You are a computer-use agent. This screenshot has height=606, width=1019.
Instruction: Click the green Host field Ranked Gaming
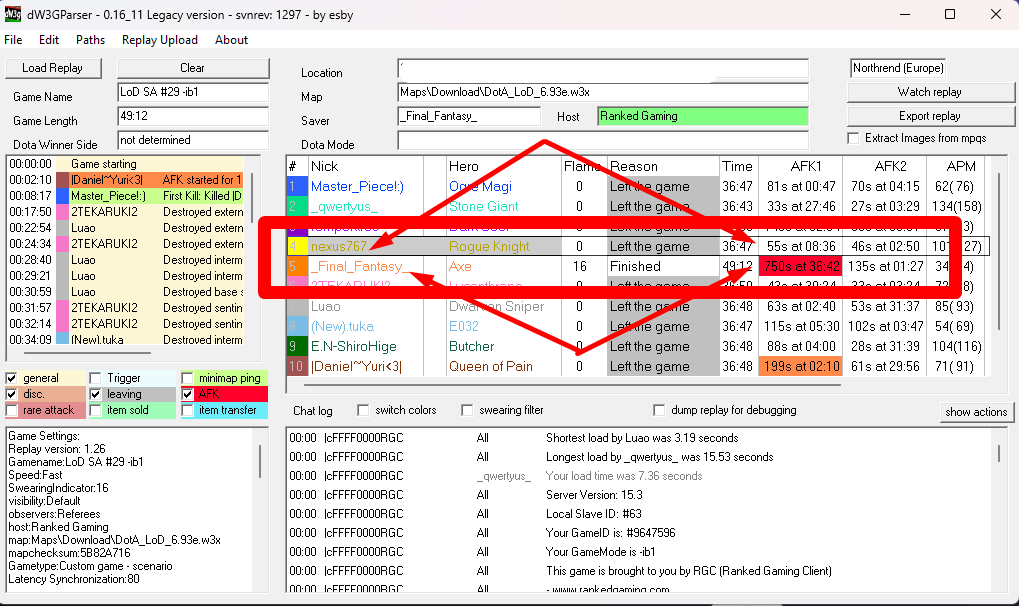point(703,116)
